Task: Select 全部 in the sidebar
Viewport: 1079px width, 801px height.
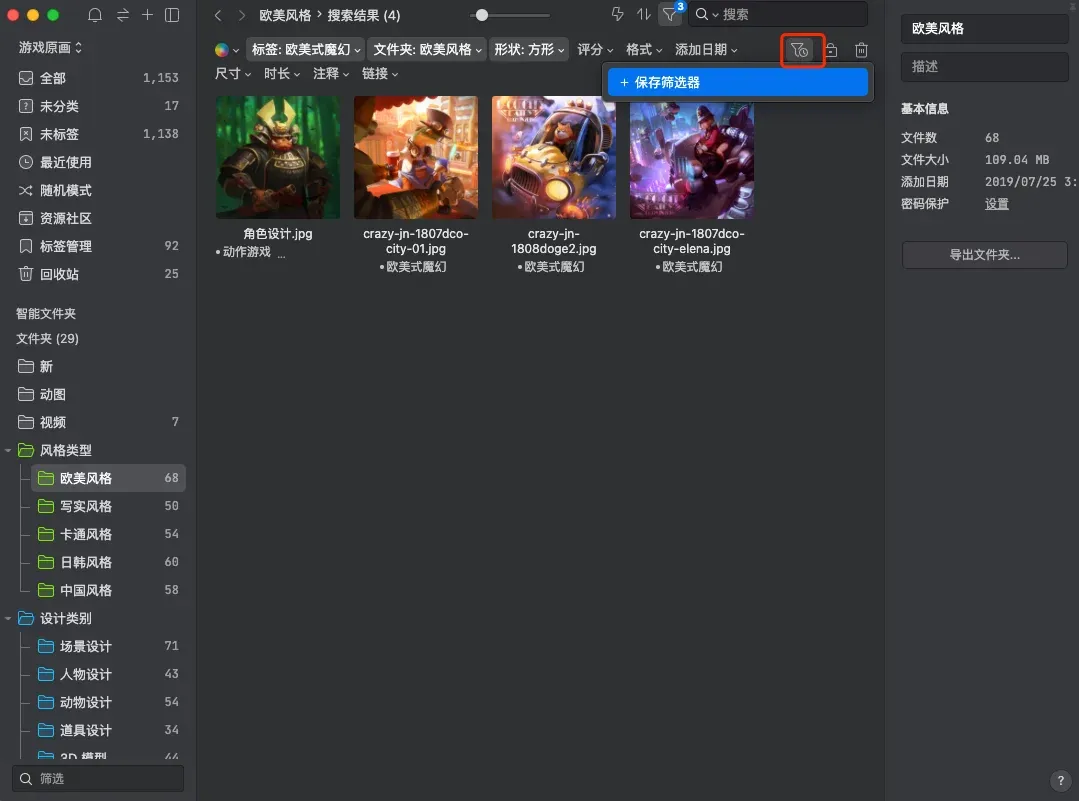Action: [98, 78]
